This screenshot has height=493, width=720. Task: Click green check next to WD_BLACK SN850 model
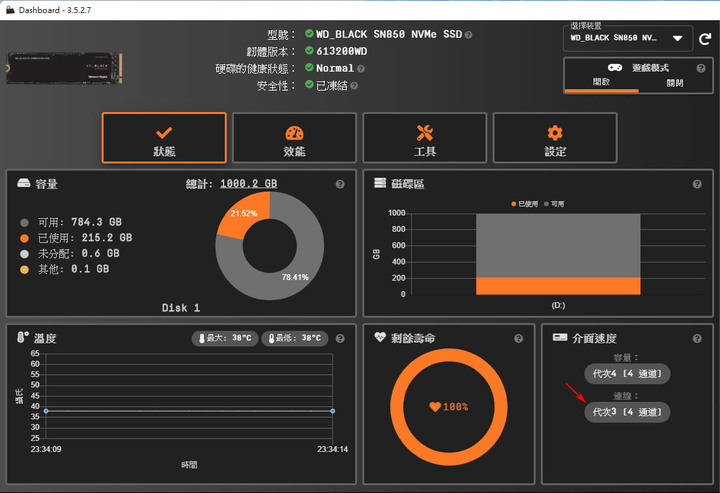(309, 34)
